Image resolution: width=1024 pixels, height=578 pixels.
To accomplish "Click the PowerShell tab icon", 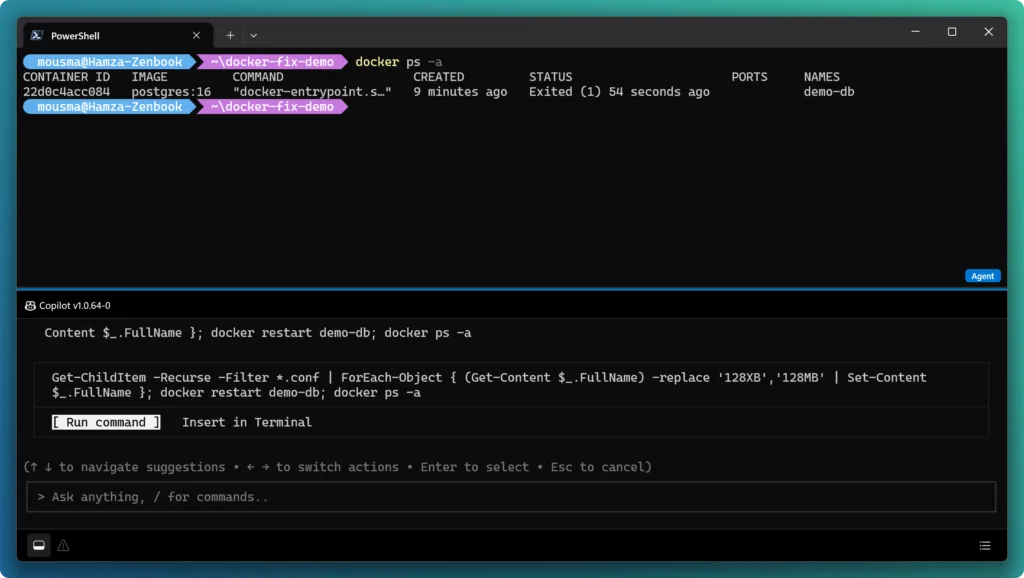I will click(37, 35).
